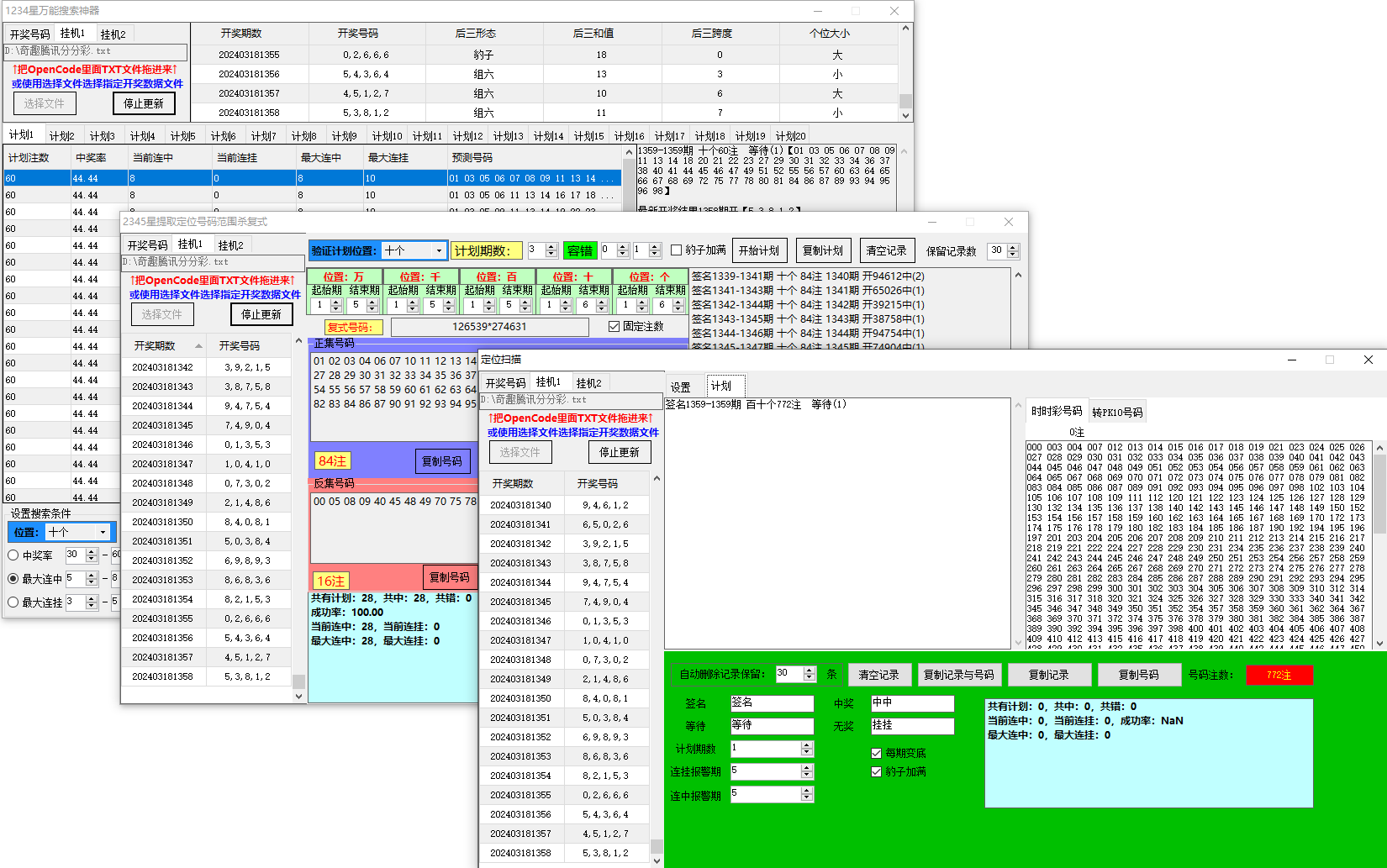The image size is (1387, 868).
Task: Uncheck the 每期变底 checkbox
Action: (x=877, y=753)
